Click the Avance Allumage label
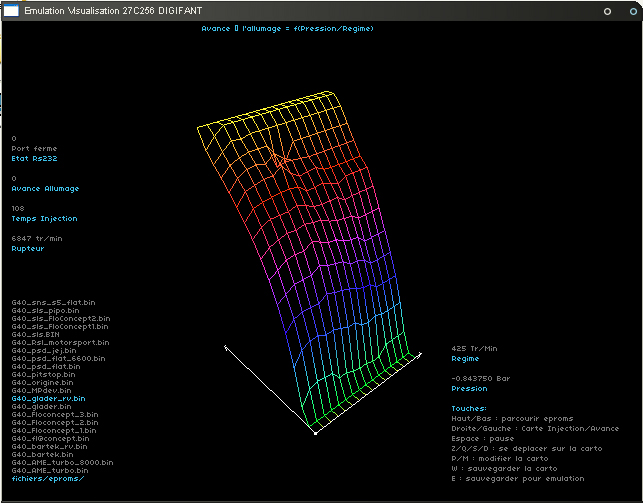643x503 pixels. tap(45, 188)
